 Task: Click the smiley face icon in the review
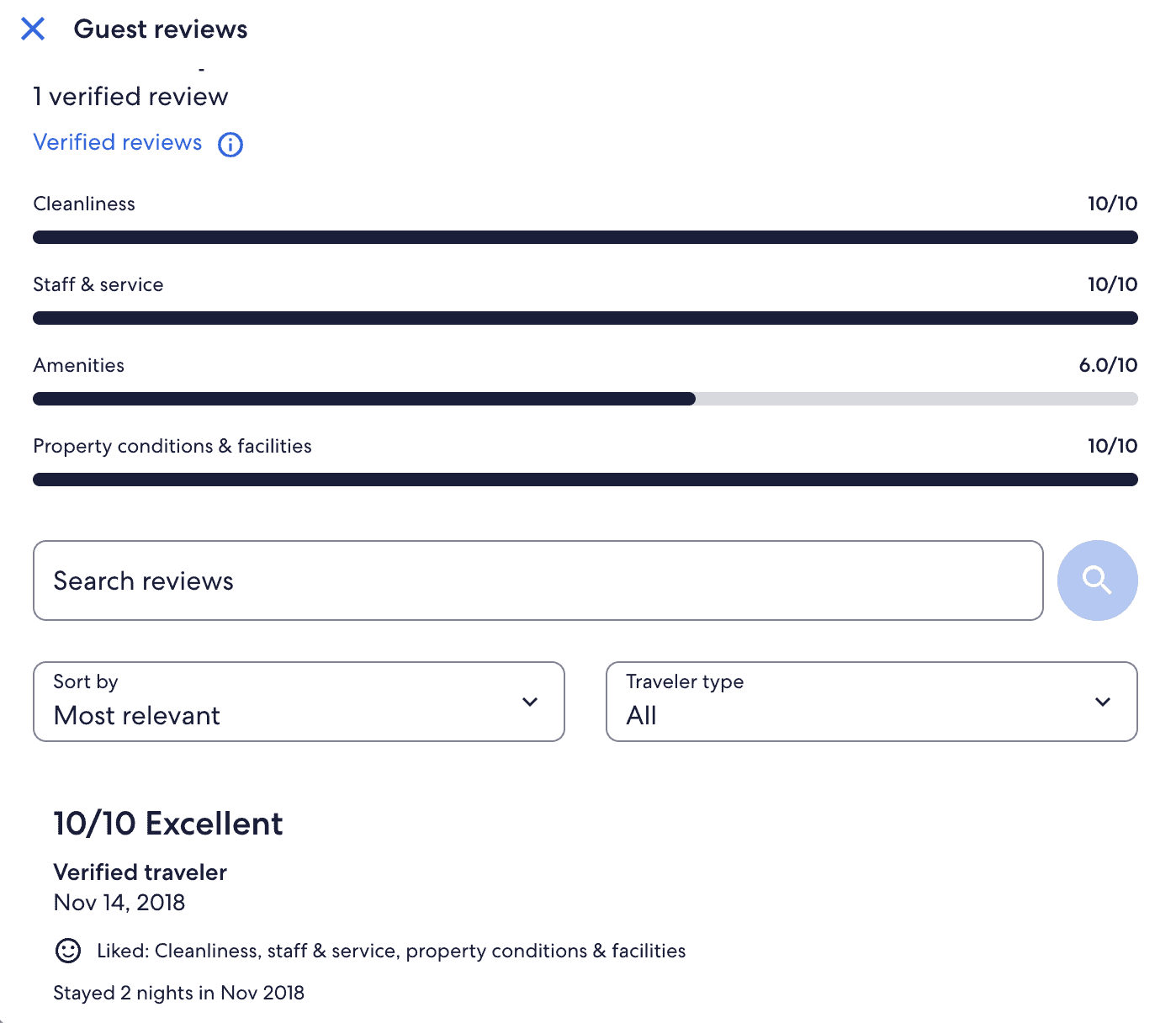click(68, 951)
